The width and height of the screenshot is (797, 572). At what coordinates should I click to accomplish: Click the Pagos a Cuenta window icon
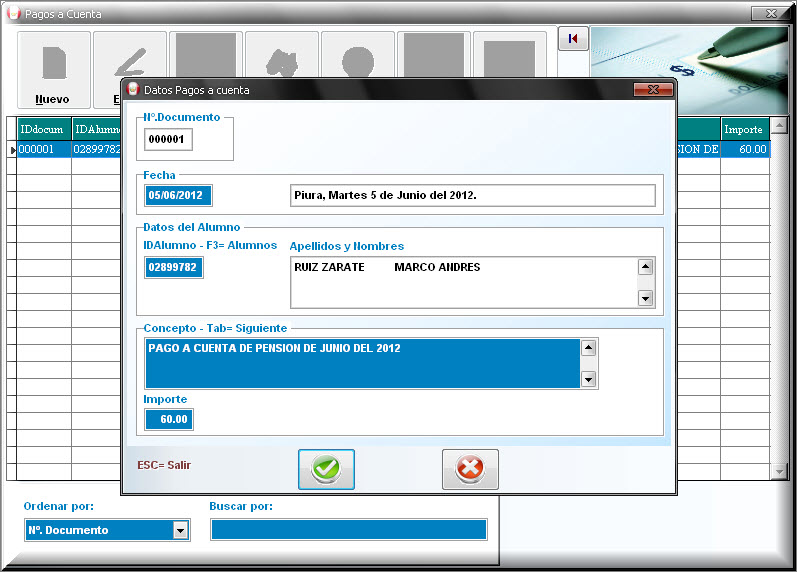pos(13,14)
